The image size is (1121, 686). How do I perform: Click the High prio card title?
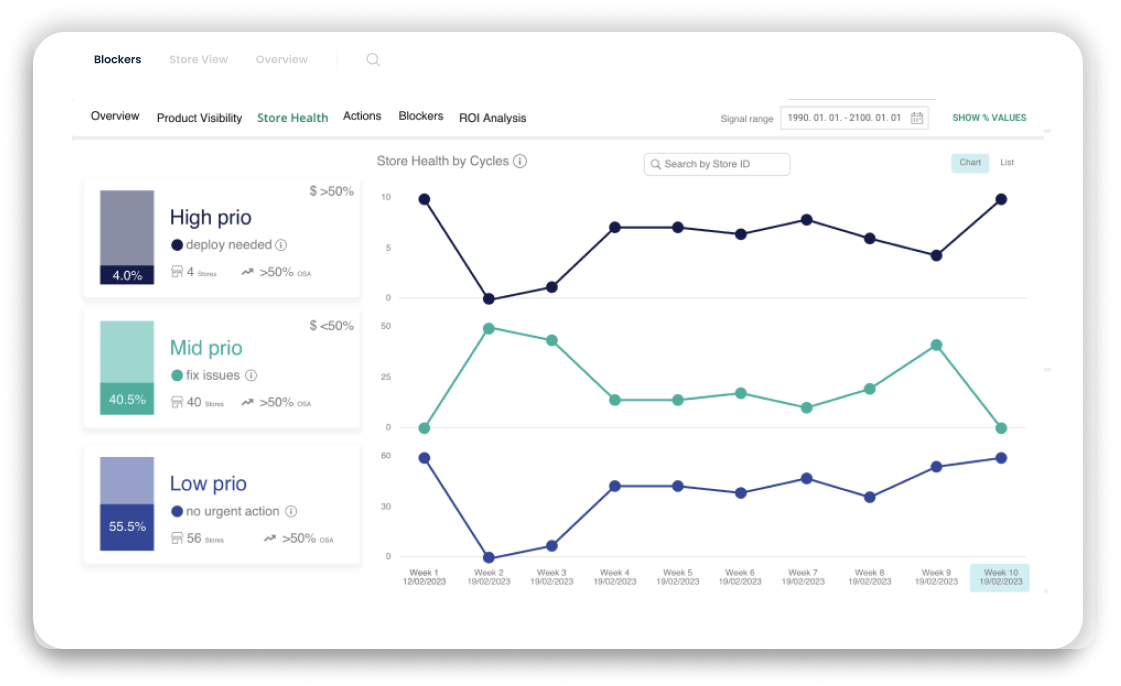pyautogui.click(x=210, y=217)
